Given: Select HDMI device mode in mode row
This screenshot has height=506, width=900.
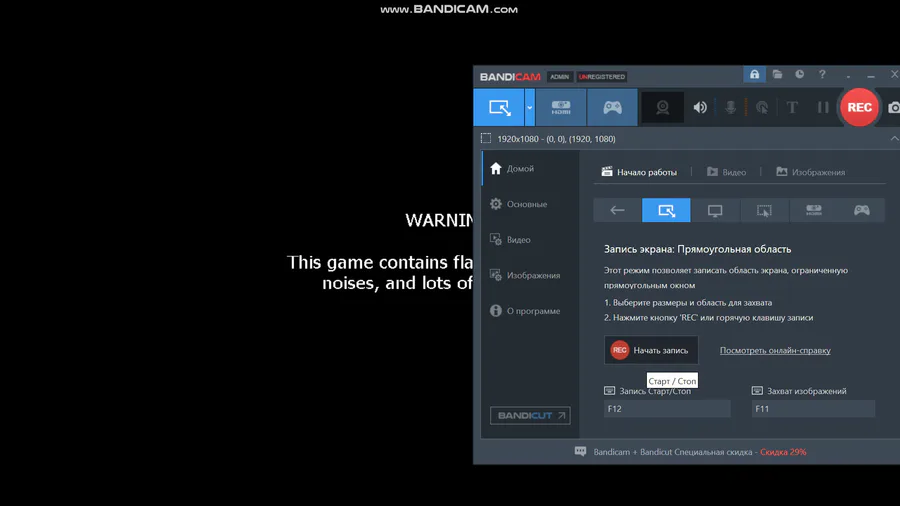Looking at the screenshot, I should click(813, 210).
